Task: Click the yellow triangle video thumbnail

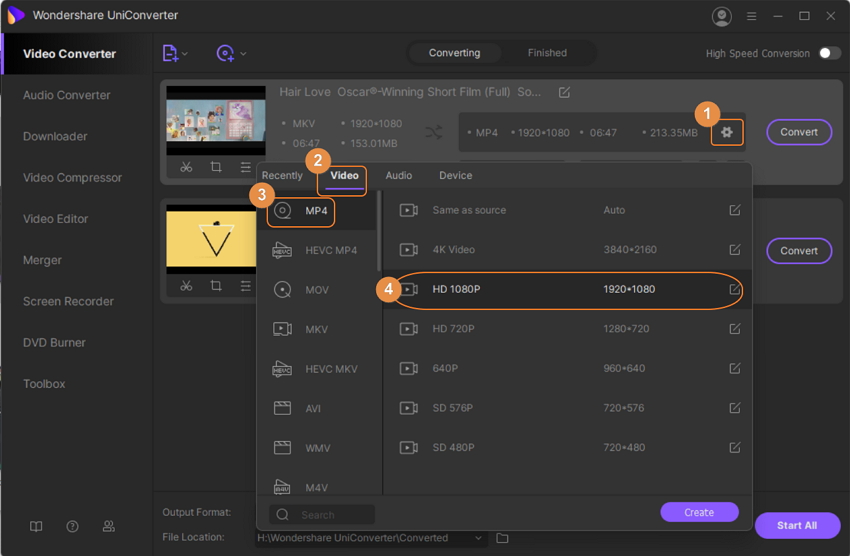Action: [x=211, y=239]
